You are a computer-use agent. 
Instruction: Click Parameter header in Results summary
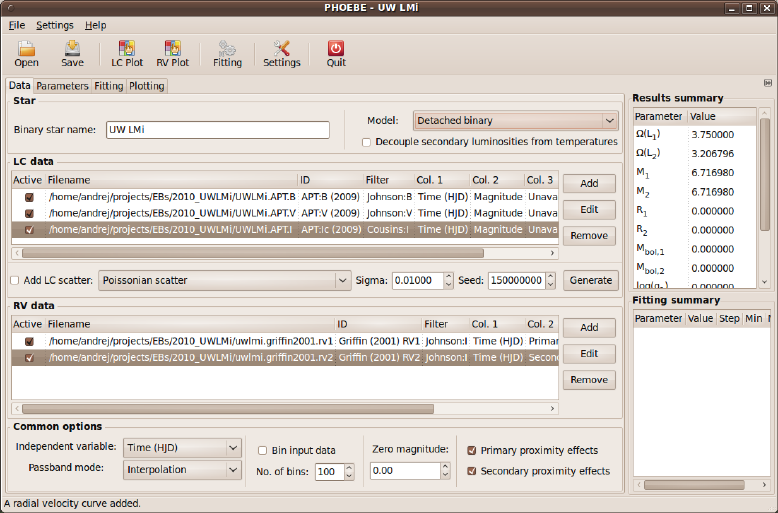pos(660,117)
